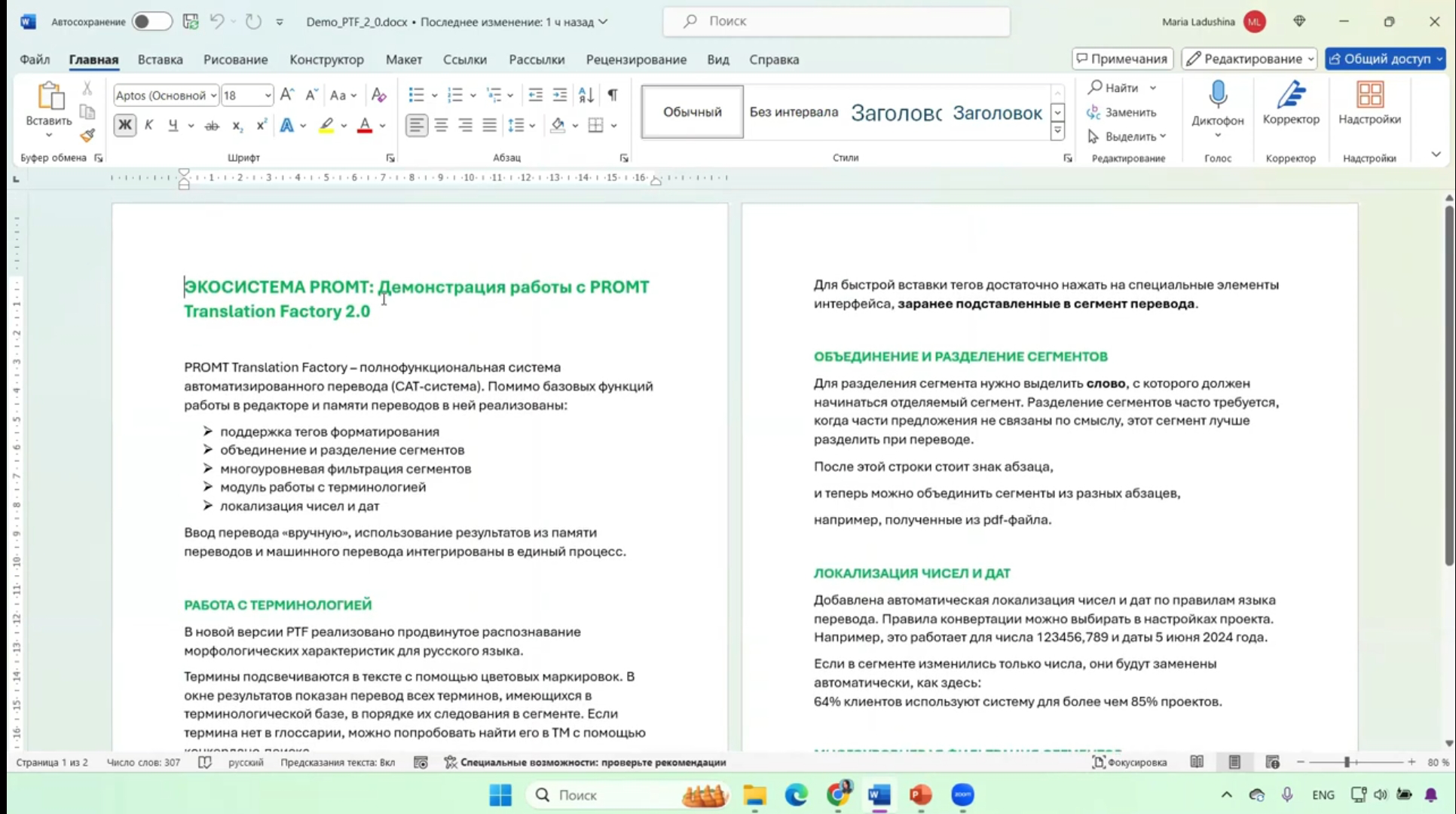Toggle italic (К) formatting
1456x814 pixels.
click(x=148, y=125)
